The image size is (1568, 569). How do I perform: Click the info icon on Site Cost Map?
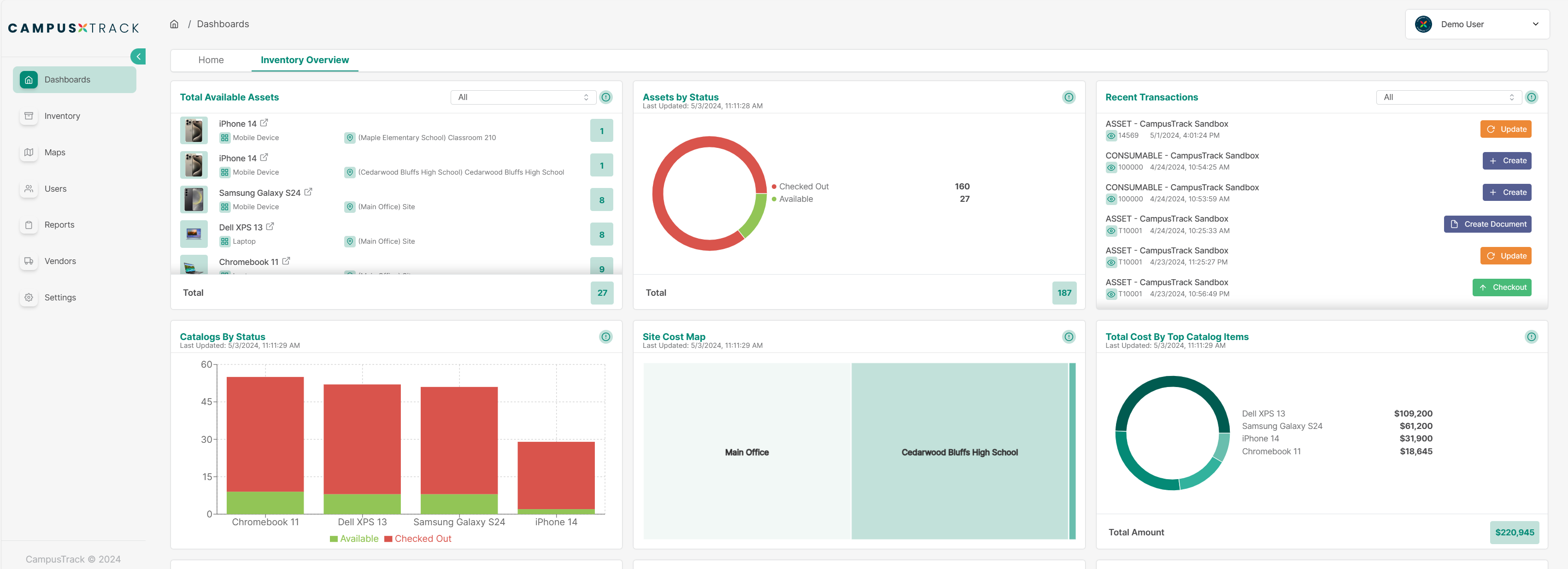pos(1068,336)
